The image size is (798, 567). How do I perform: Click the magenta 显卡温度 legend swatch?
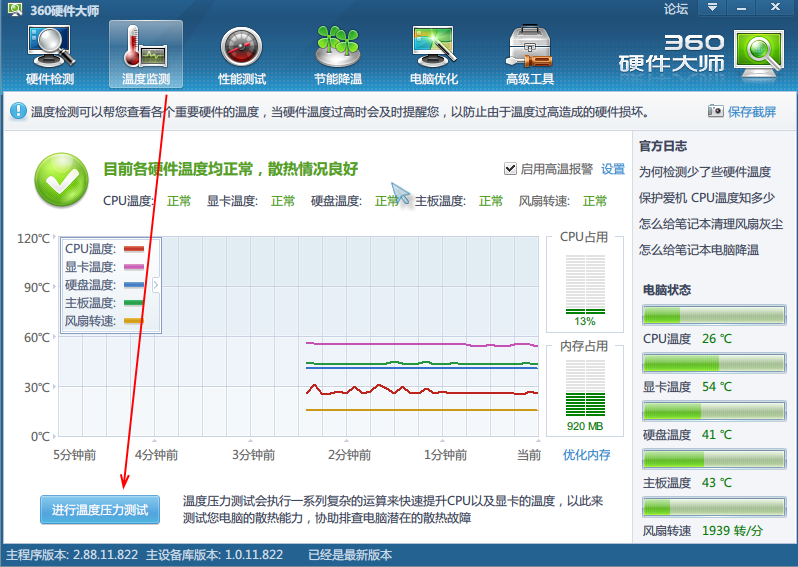point(134,267)
